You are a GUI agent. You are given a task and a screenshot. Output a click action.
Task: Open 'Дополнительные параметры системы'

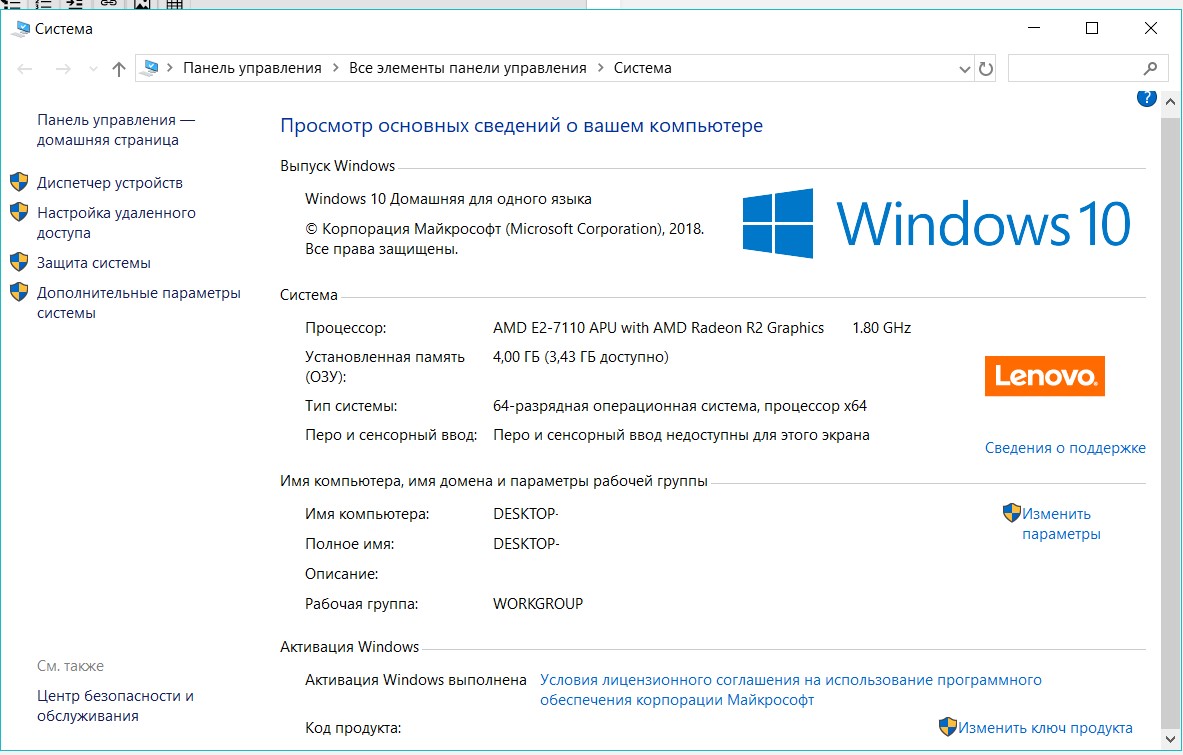[139, 302]
